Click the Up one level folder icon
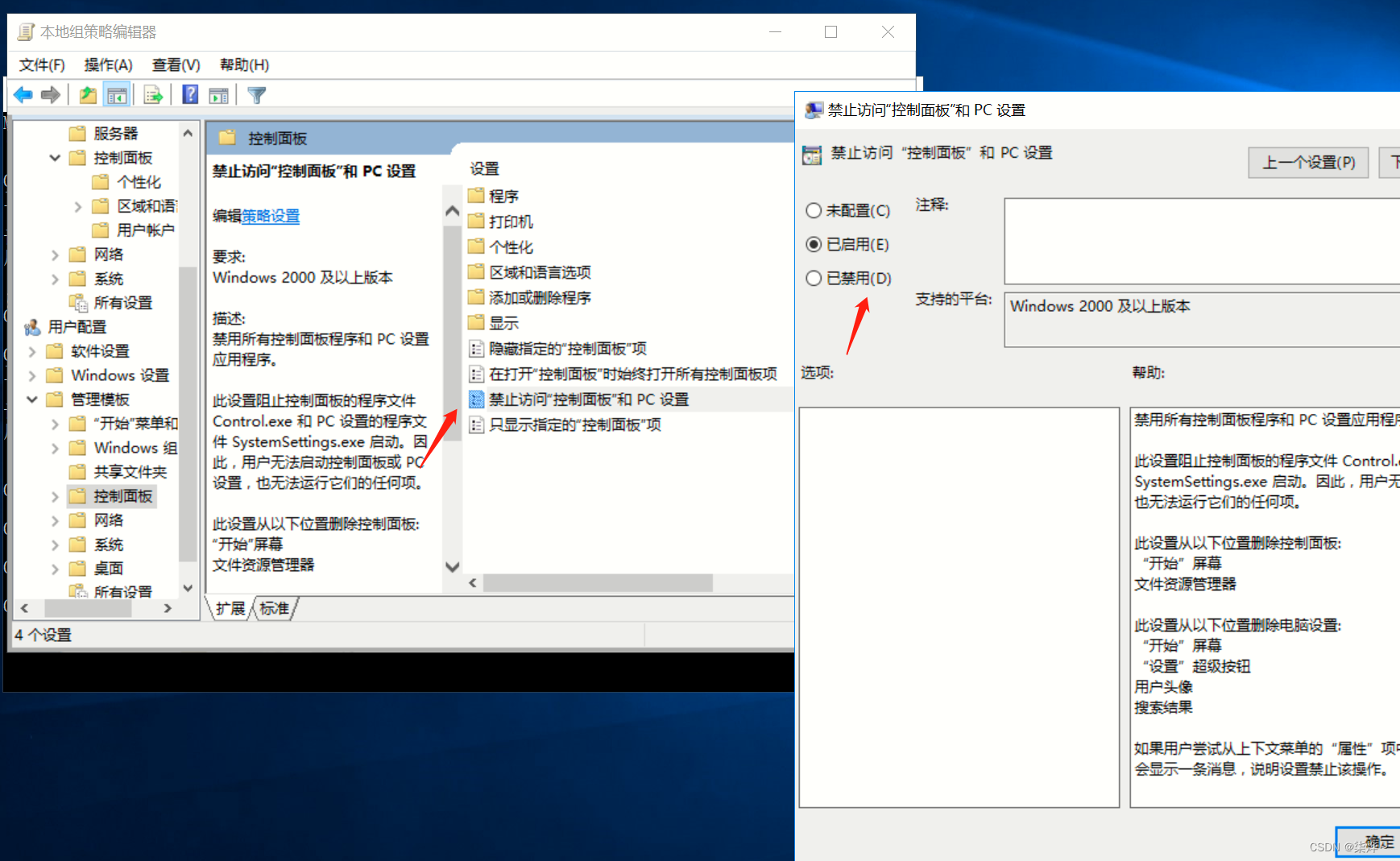The image size is (1400, 861). tap(88, 95)
